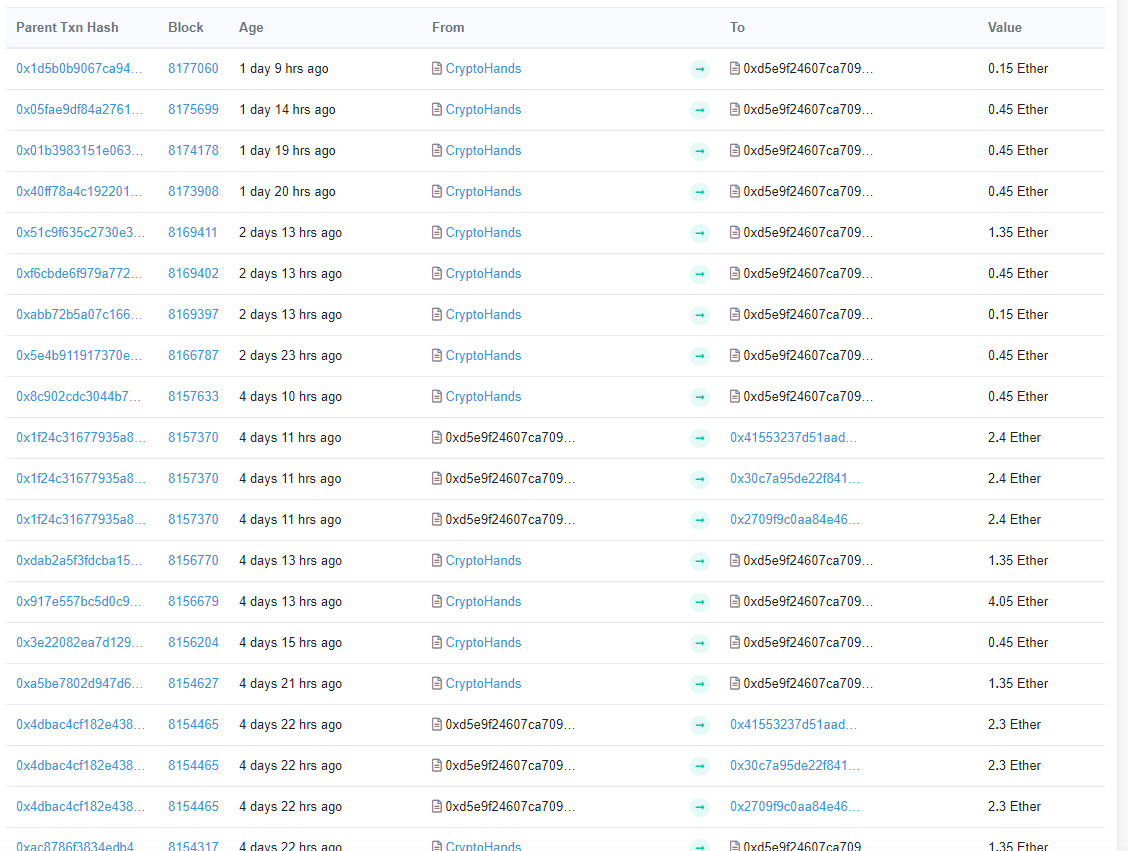Screen dimensions: 1128x851
Task: Click the contract icon beside CryptoHands in block 8173908 row
Action: [436, 191]
